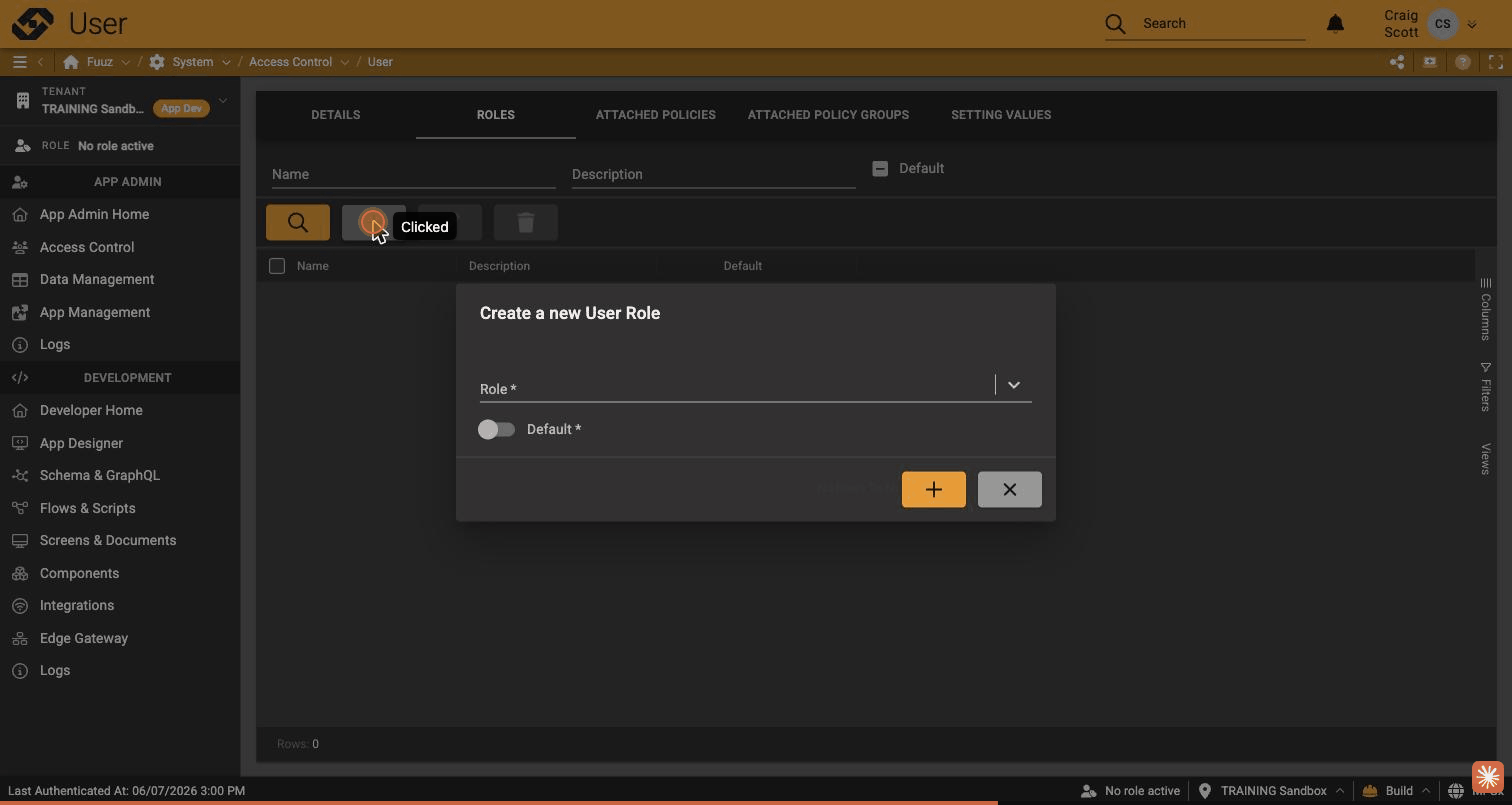Click the Access Control breadcrumb link
This screenshot has width=1512, height=805.
pyautogui.click(x=290, y=62)
